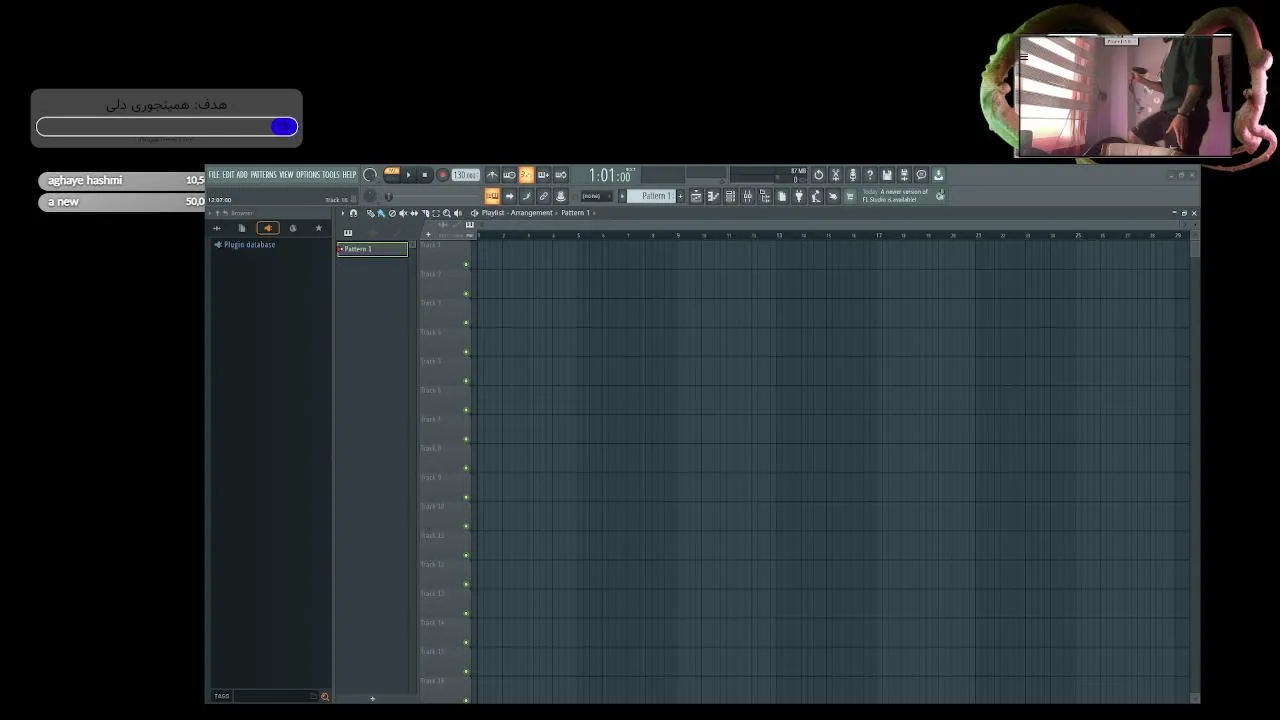The height and width of the screenshot is (720, 1280).
Task: Select the playlist draw pencil tool
Action: (370, 213)
